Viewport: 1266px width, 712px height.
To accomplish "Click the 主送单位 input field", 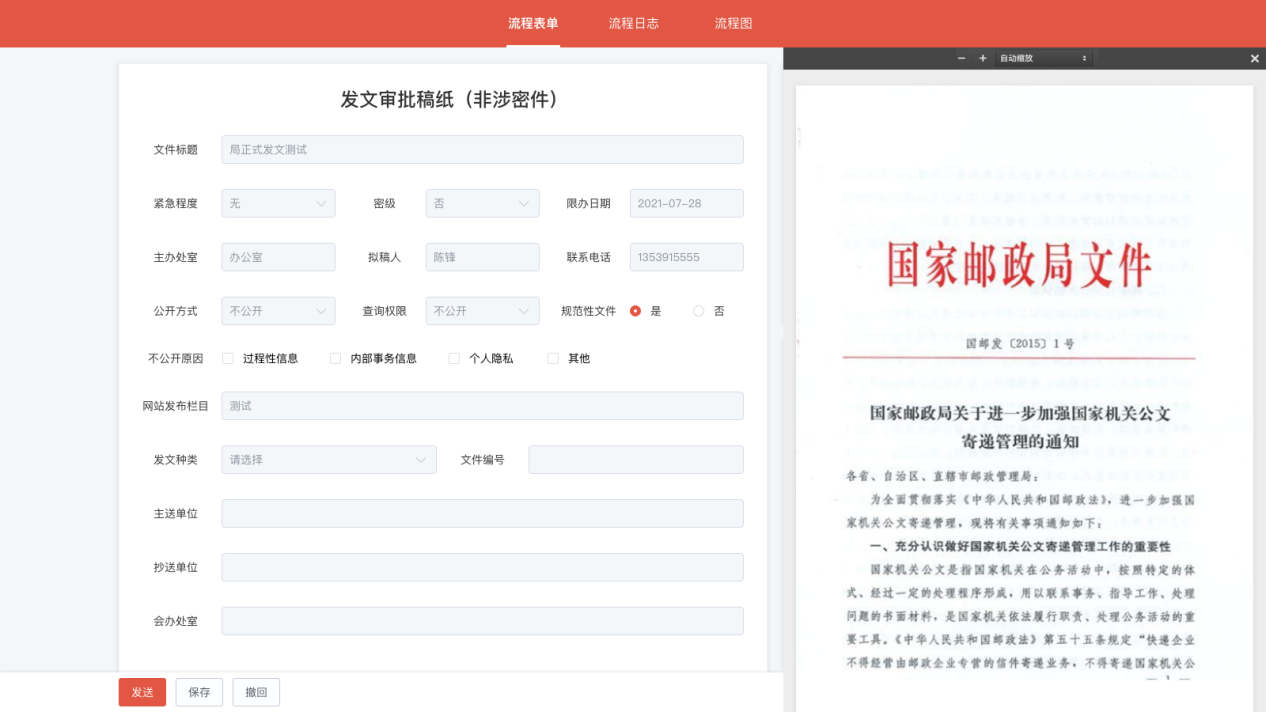I will click(x=482, y=514).
